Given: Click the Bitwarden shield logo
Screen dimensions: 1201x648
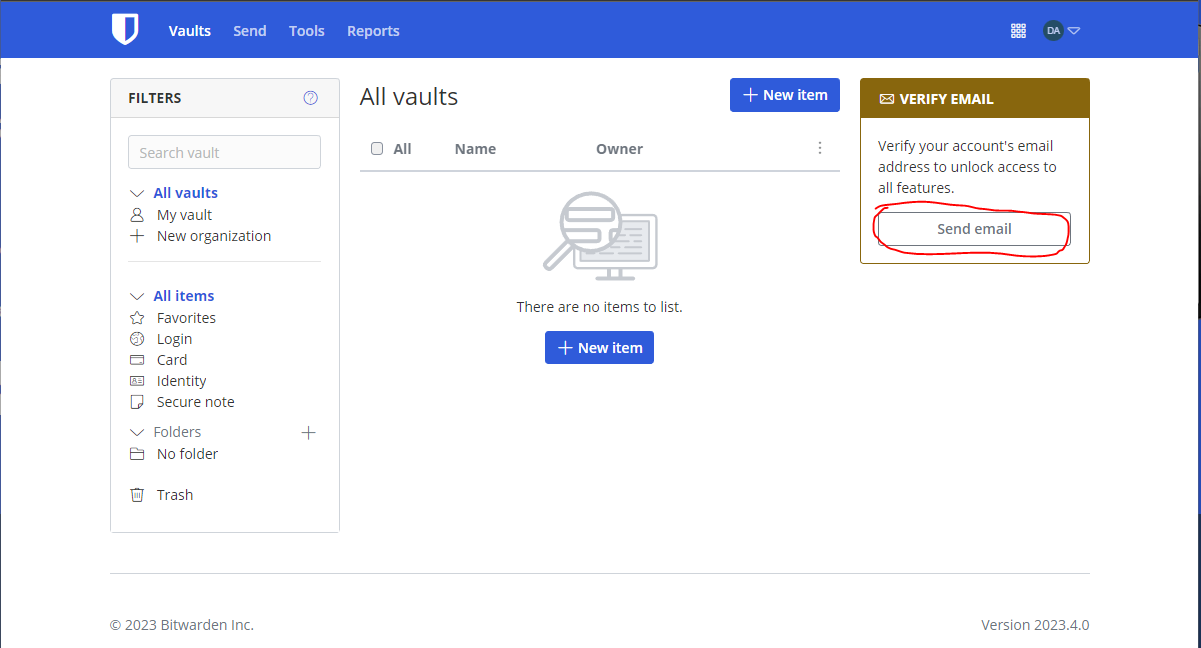Looking at the screenshot, I should pos(124,30).
